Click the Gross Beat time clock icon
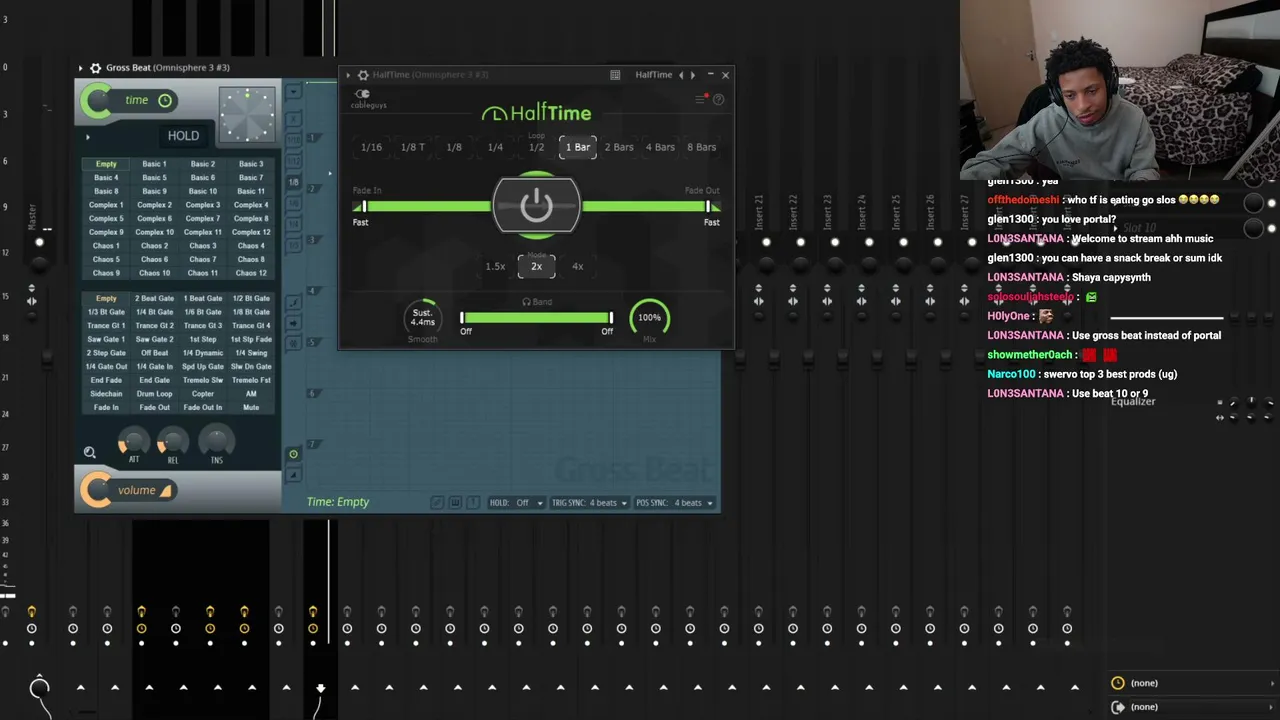1280x720 pixels. coord(165,100)
